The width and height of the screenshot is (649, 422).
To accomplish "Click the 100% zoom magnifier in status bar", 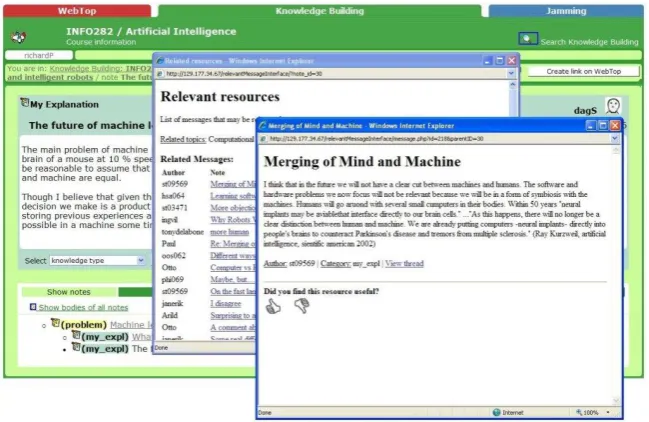I will pyautogui.click(x=579, y=412).
